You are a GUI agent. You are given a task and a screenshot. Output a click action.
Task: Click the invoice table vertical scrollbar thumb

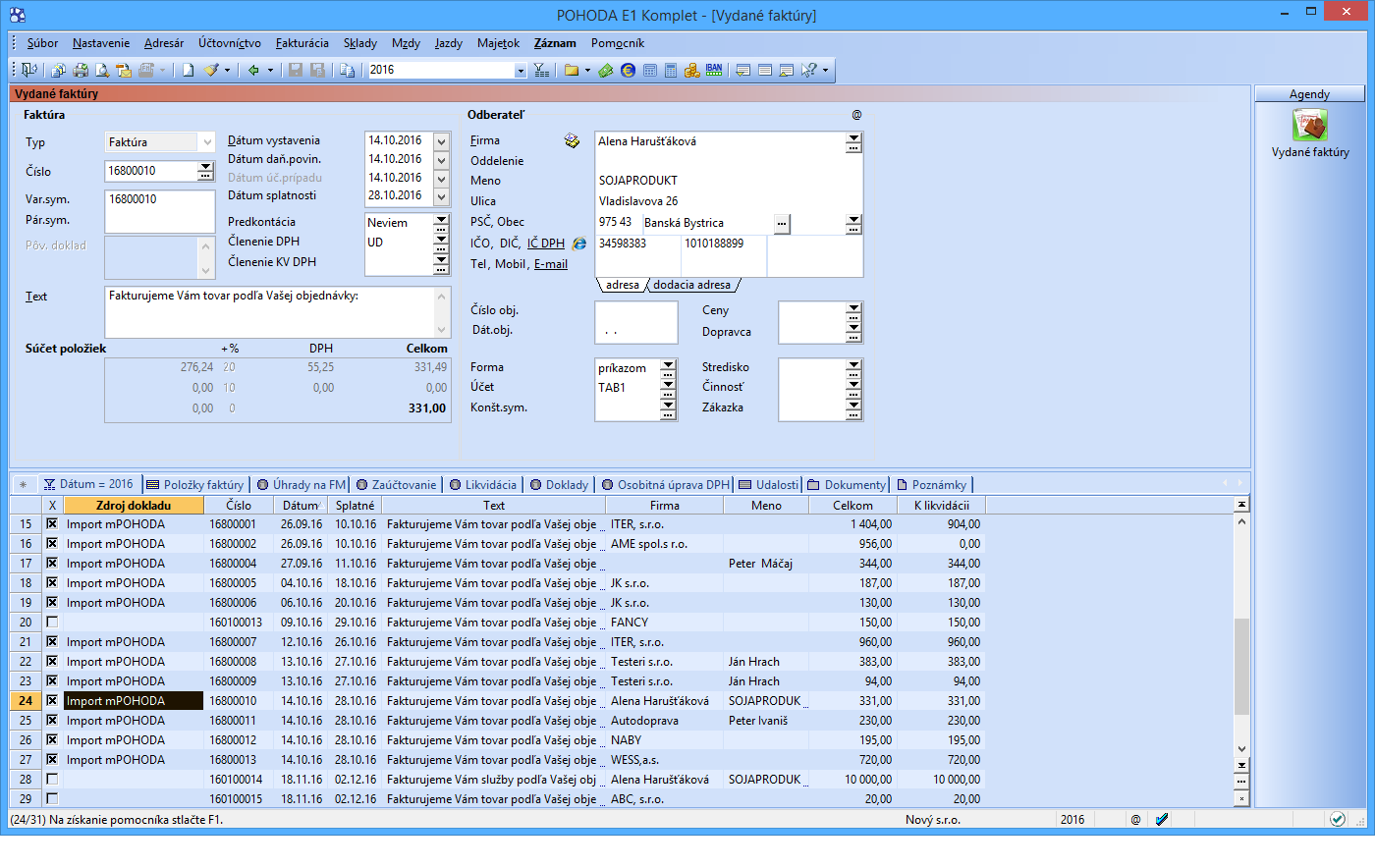[x=1241, y=667]
